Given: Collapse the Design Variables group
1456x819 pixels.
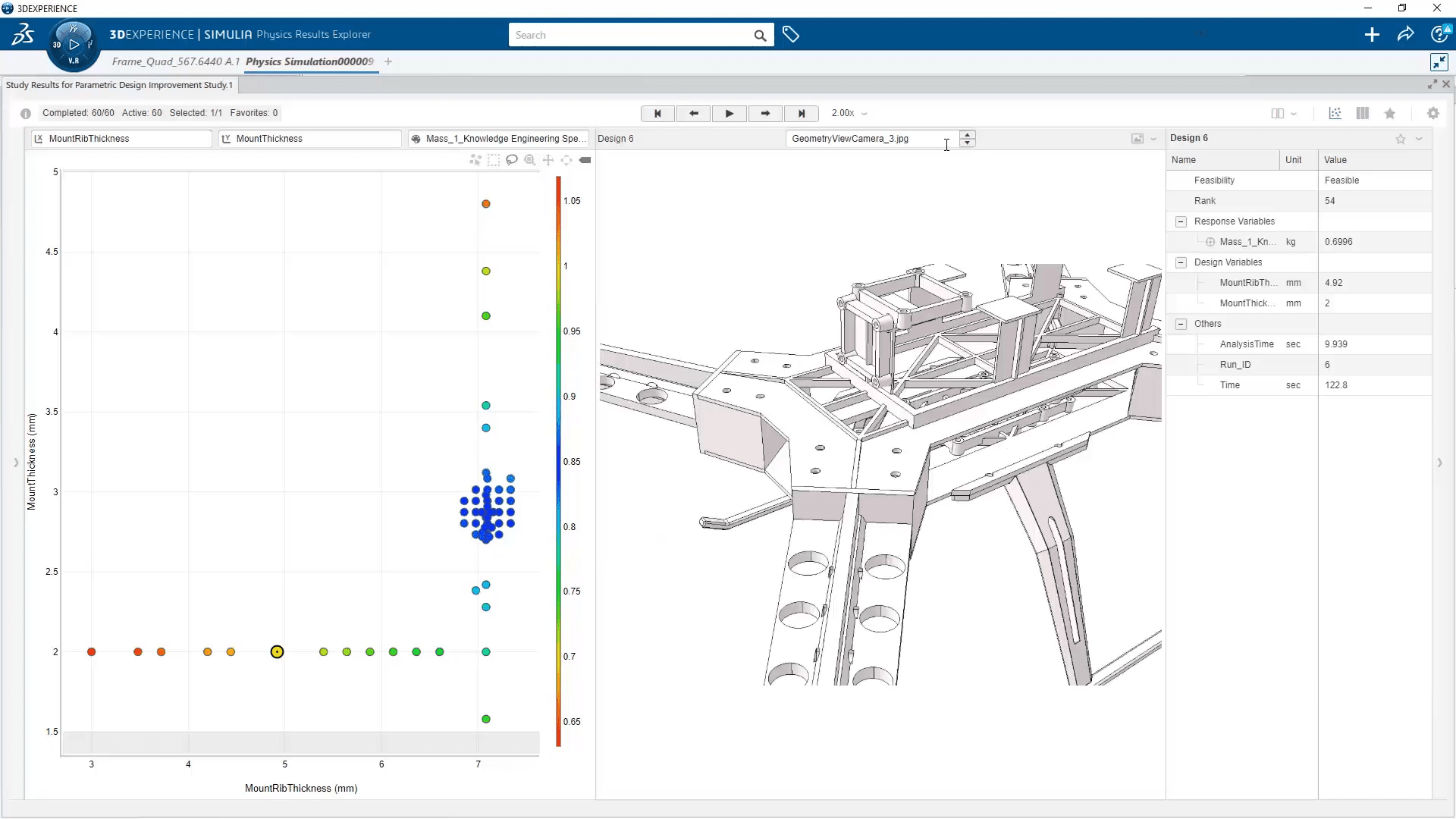Looking at the screenshot, I should 1181,262.
